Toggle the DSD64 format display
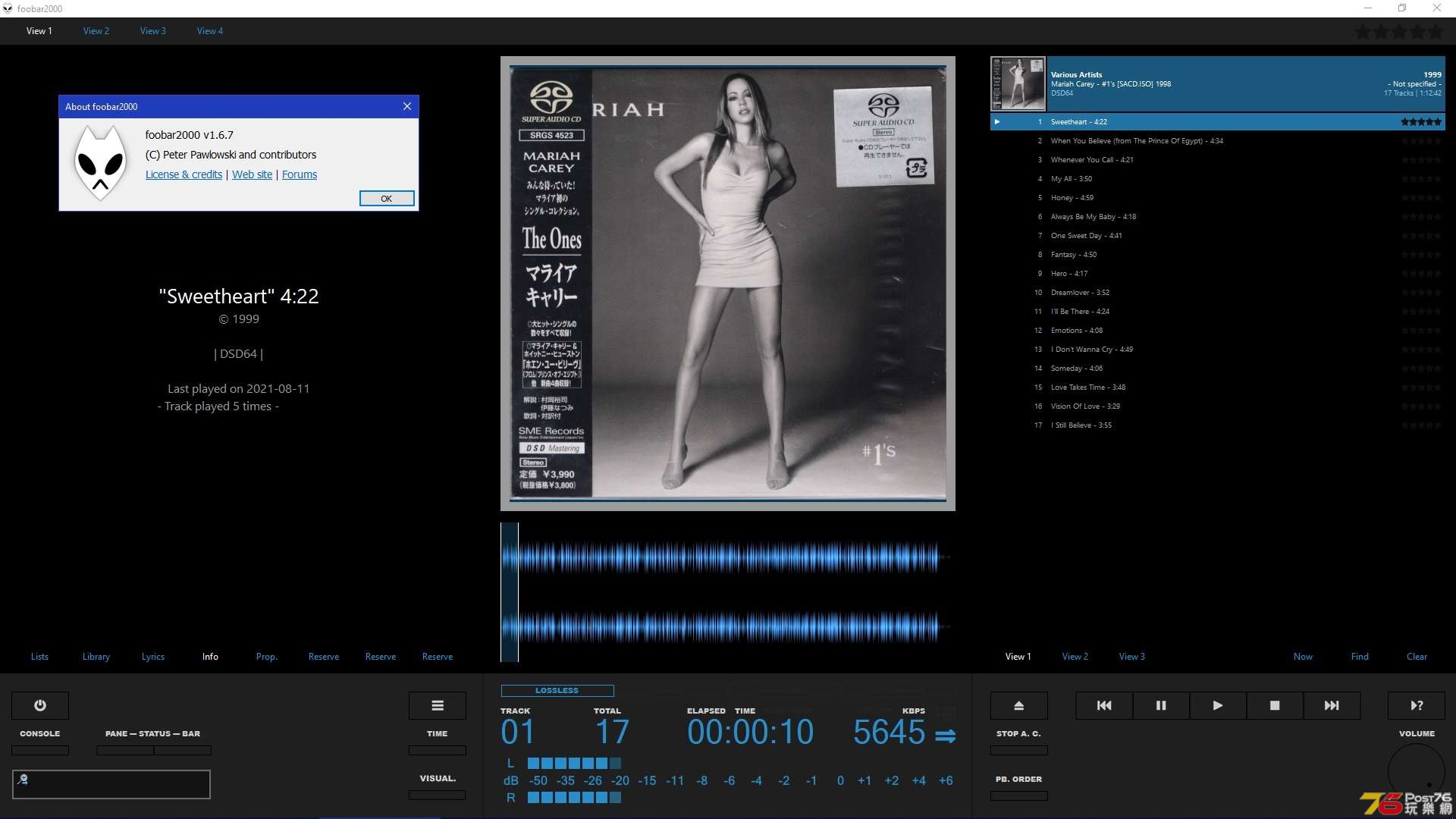Viewport: 1456px width, 819px height. (x=239, y=352)
